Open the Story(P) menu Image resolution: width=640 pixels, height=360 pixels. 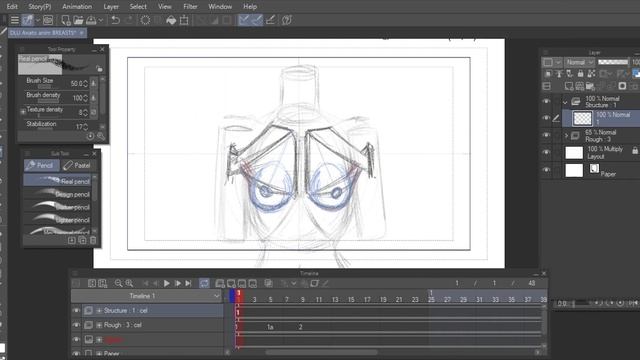pyautogui.click(x=40, y=7)
